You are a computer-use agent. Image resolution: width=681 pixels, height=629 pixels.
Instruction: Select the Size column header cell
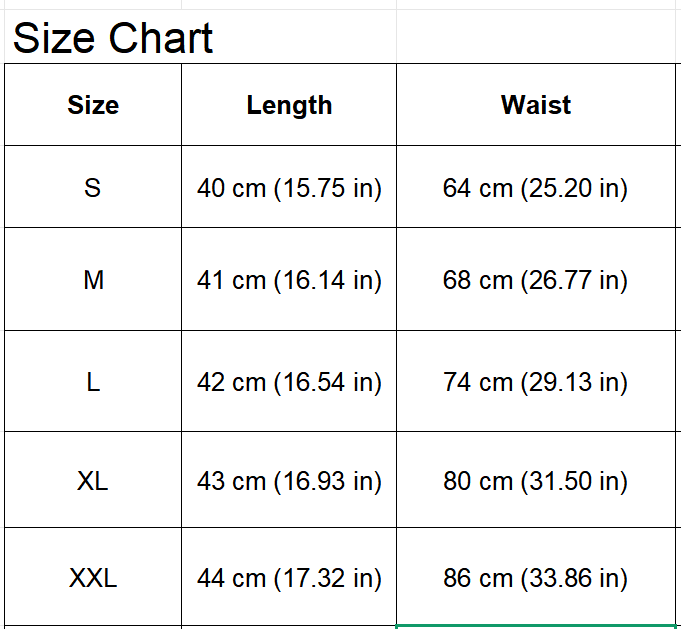(93, 105)
